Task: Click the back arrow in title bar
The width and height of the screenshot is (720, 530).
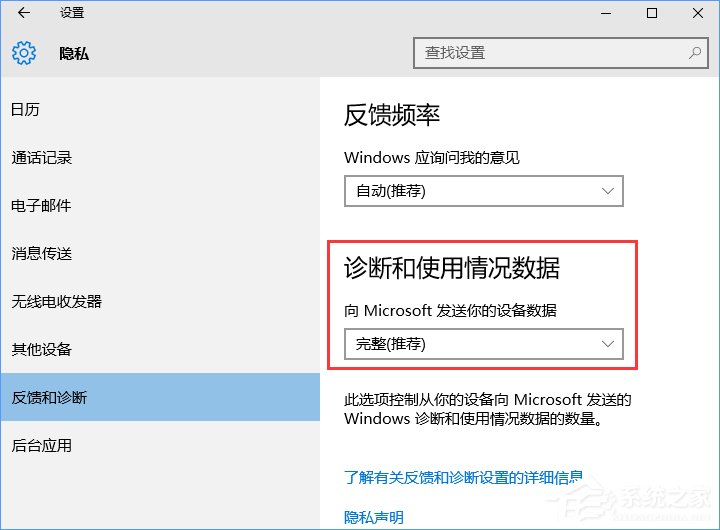Action: click(24, 13)
